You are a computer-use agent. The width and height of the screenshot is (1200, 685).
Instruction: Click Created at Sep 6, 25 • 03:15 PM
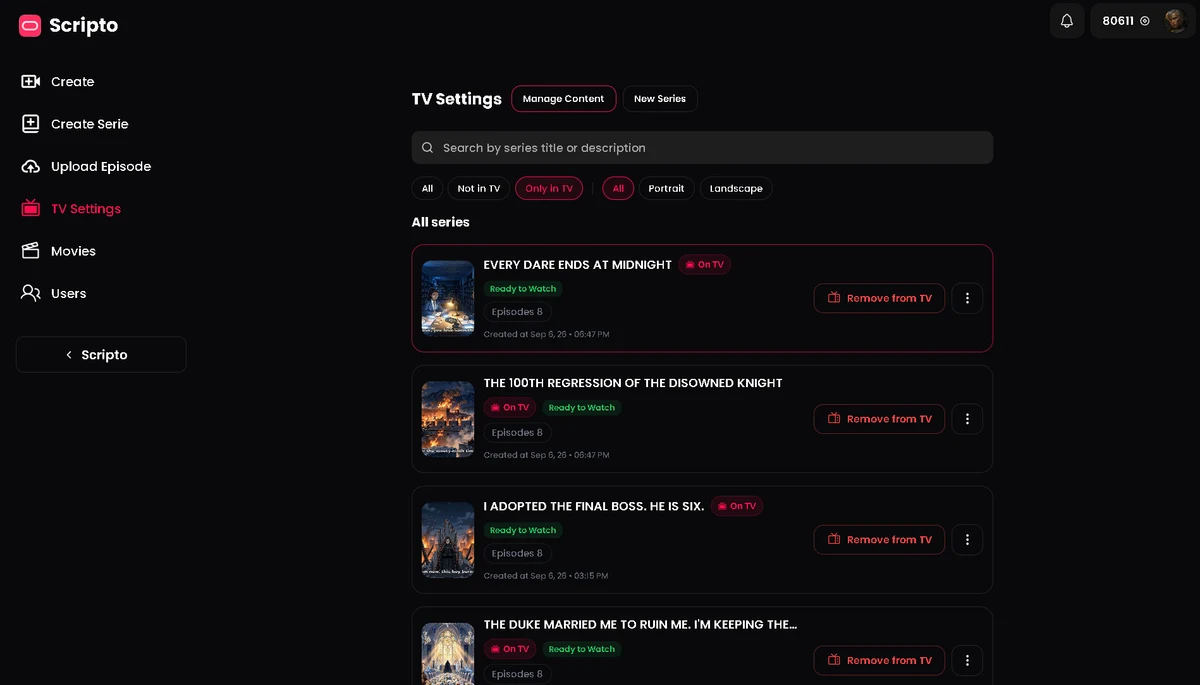(x=546, y=576)
